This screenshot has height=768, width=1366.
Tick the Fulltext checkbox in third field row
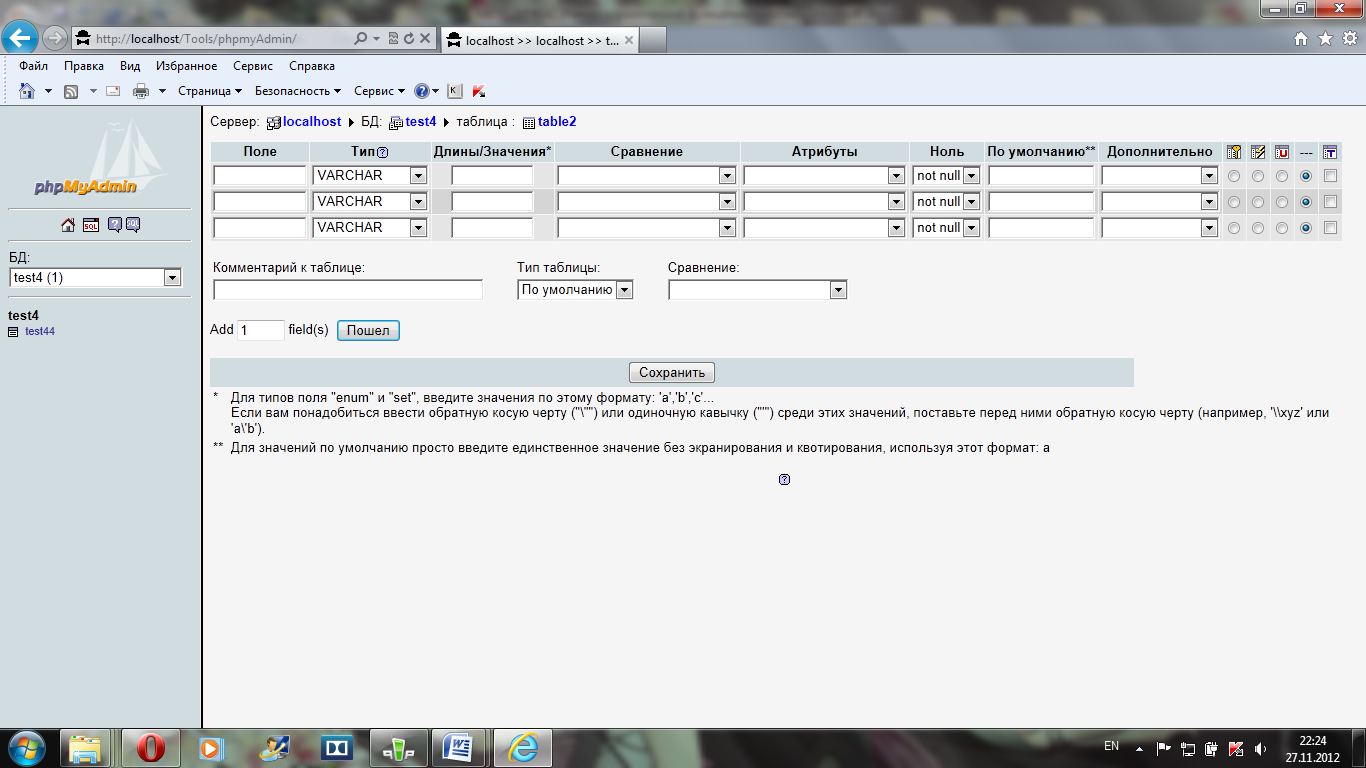pyautogui.click(x=1330, y=228)
